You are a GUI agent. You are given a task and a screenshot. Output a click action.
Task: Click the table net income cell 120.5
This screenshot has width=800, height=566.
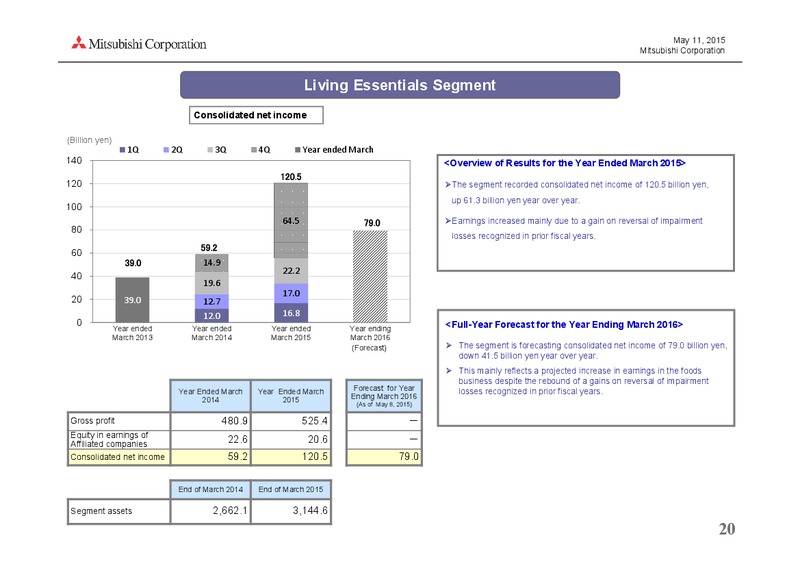click(291, 457)
